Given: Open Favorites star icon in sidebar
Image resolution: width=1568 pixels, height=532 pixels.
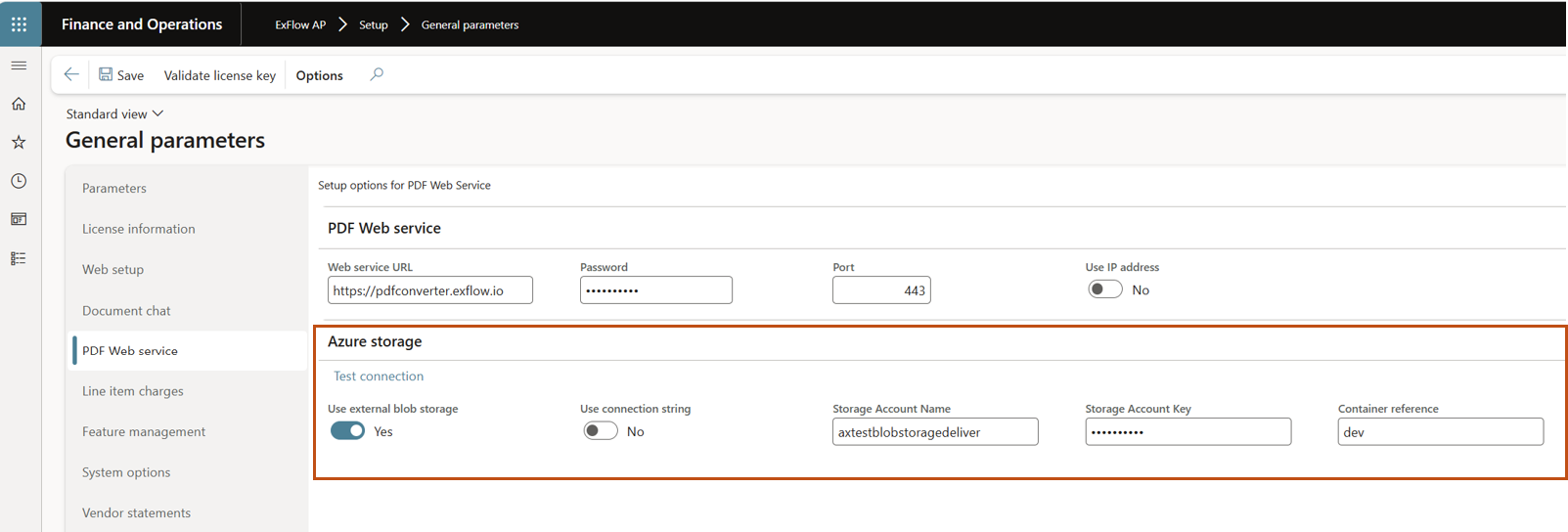Looking at the screenshot, I should [19, 143].
